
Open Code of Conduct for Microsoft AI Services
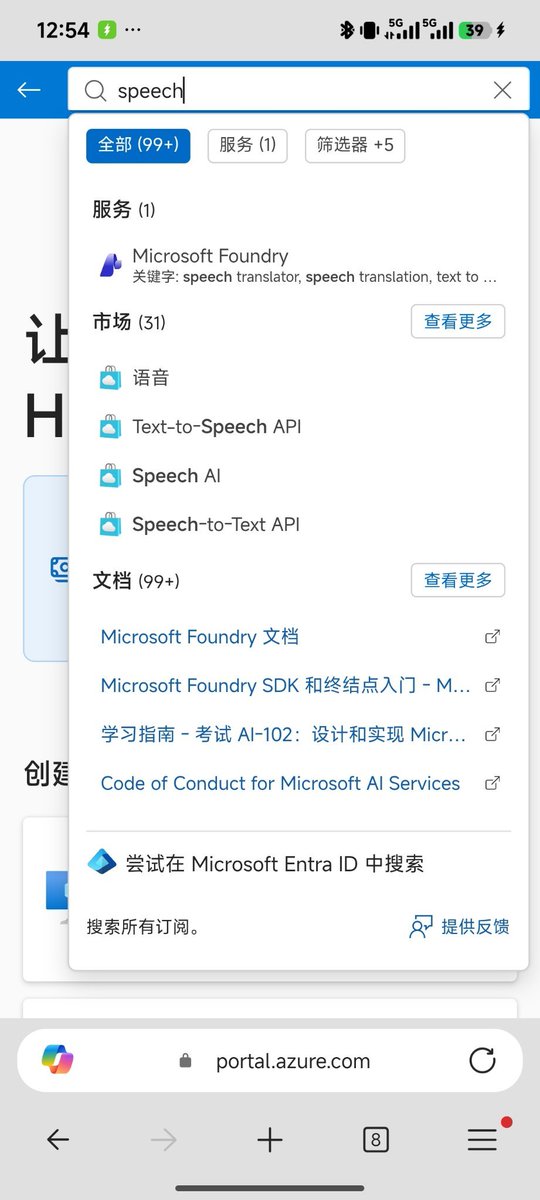click(x=281, y=783)
